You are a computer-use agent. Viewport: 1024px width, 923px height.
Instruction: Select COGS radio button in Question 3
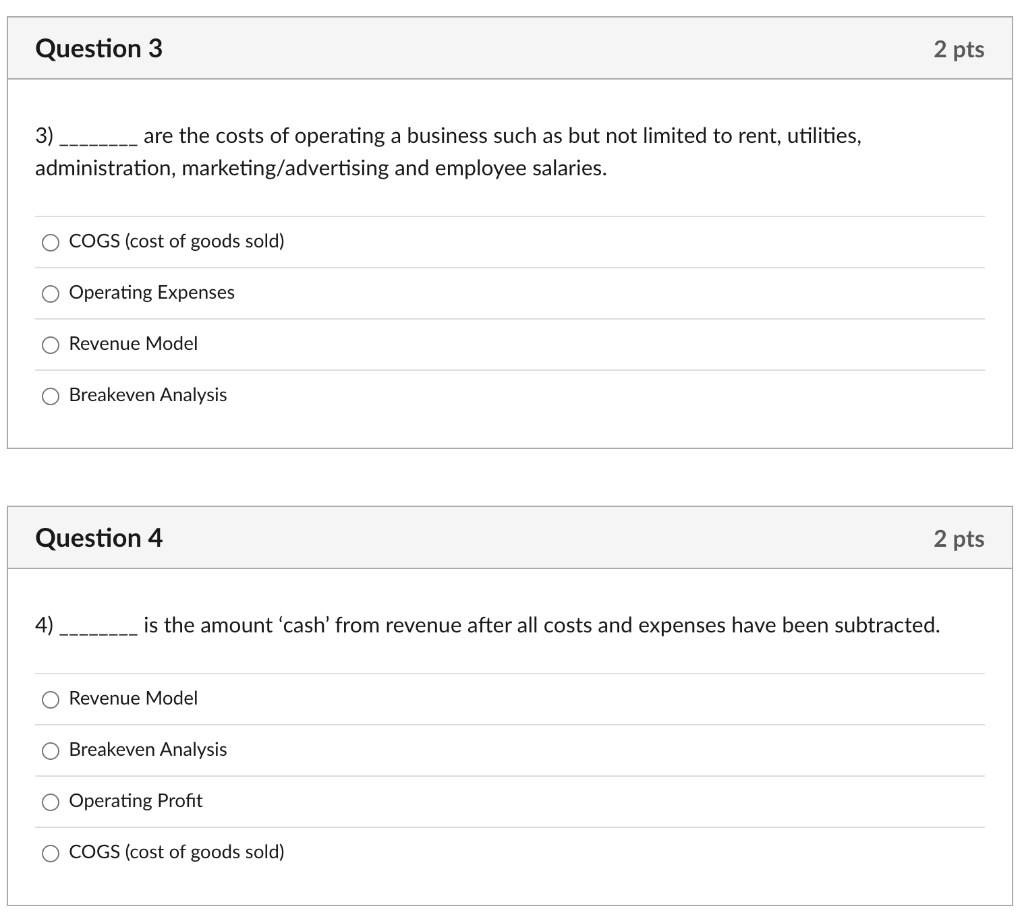click(50, 242)
